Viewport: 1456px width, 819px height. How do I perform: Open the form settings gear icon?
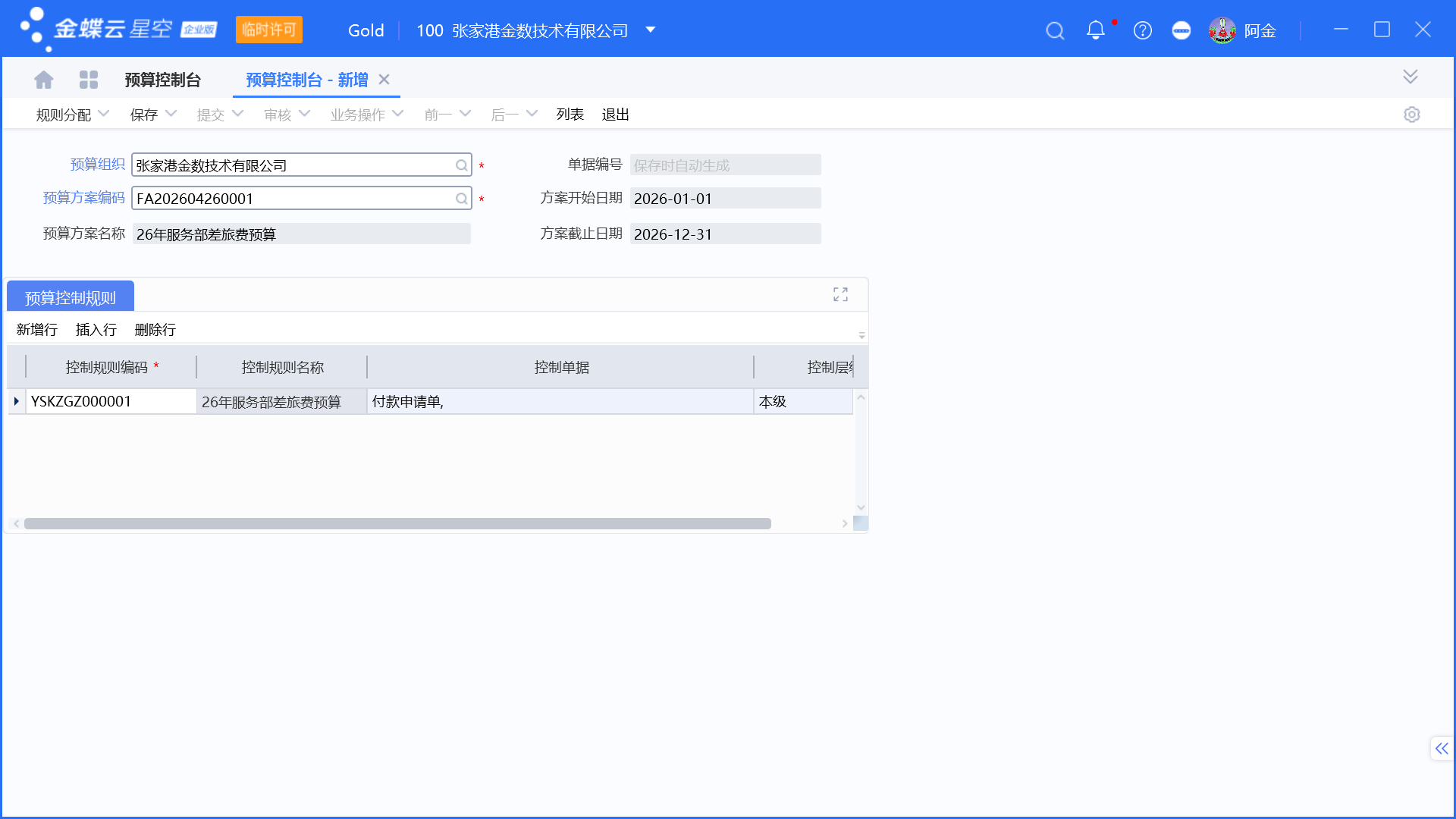pyautogui.click(x=1411, y=115)
